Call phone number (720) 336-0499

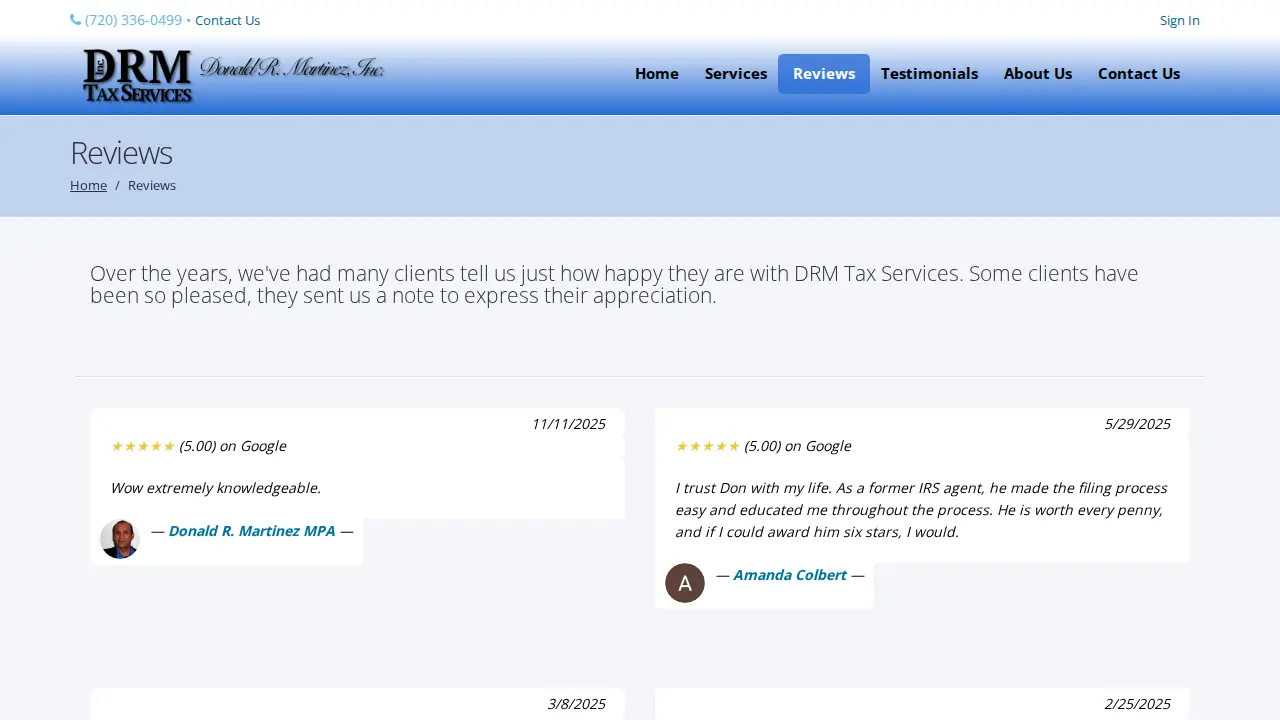pos(133,20)
